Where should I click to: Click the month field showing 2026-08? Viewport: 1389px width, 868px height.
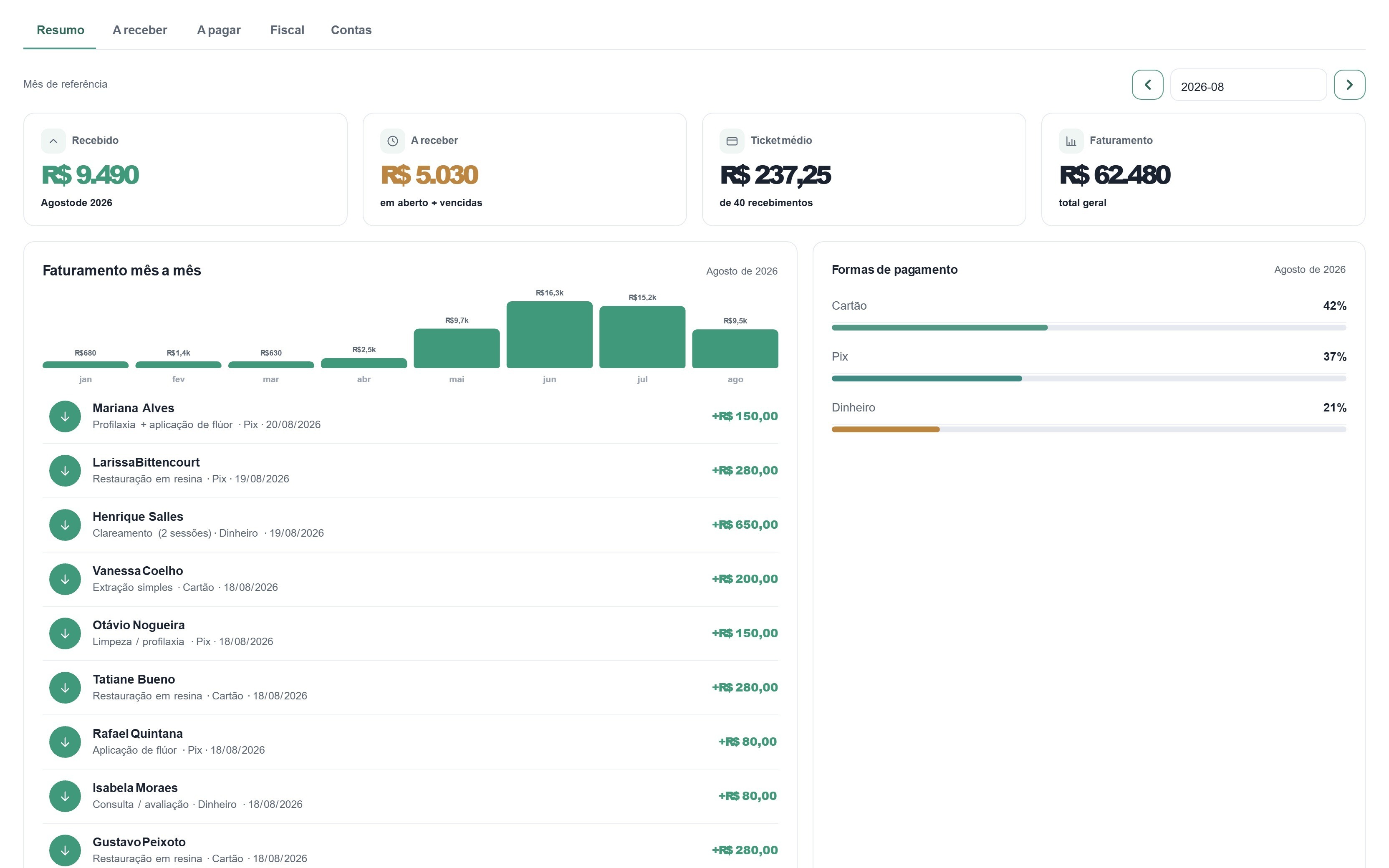(1248, 85)
